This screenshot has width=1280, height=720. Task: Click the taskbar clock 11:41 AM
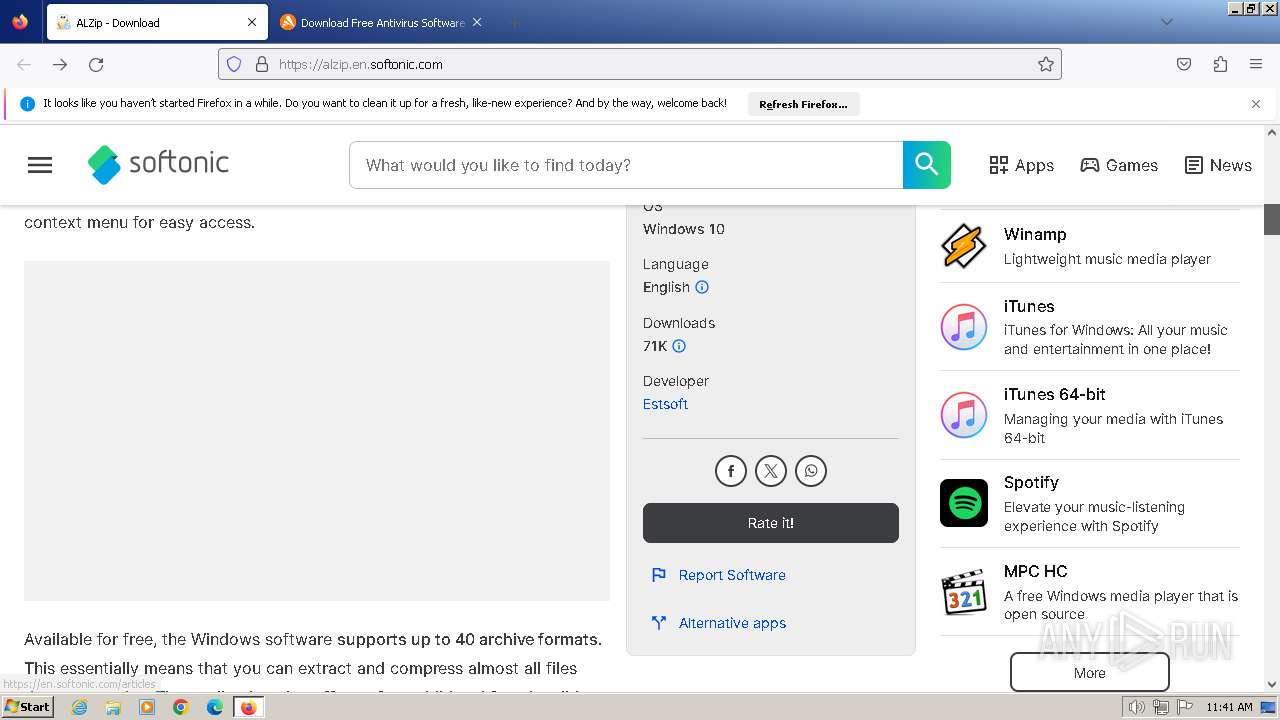point(1229,707)
